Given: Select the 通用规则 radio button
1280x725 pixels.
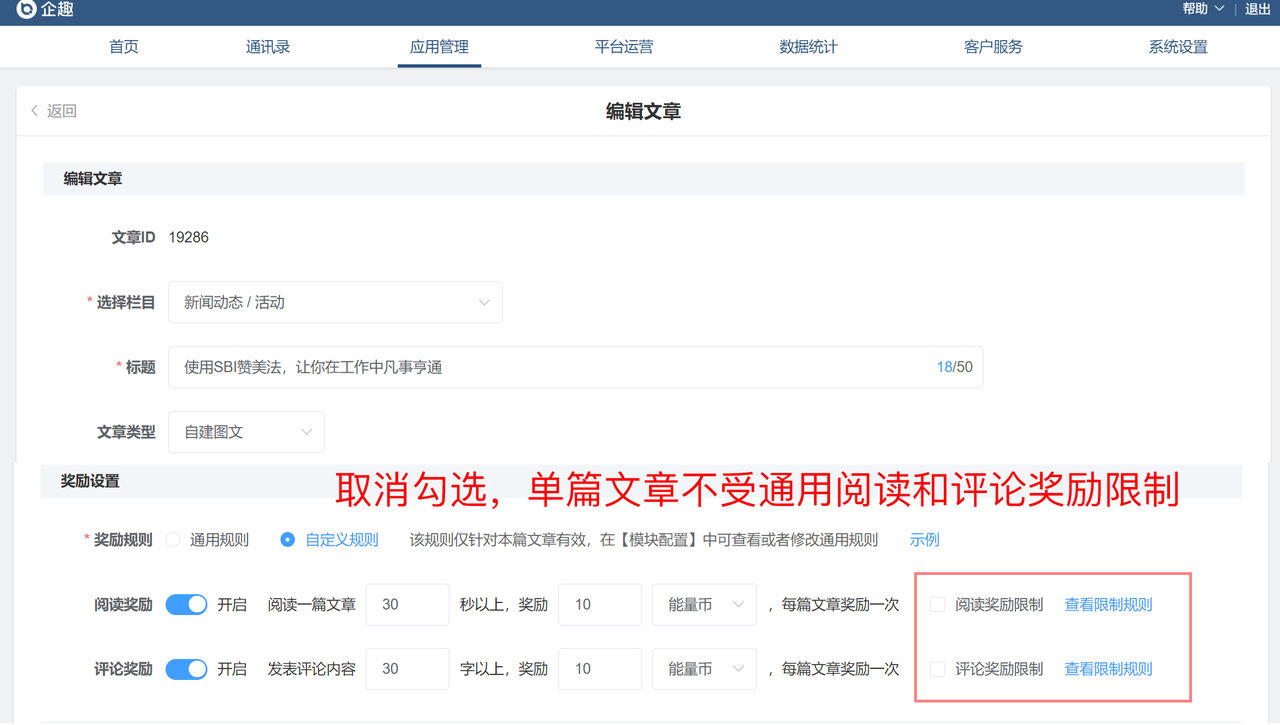Looking at the screenshot, I should coord(173,540).
